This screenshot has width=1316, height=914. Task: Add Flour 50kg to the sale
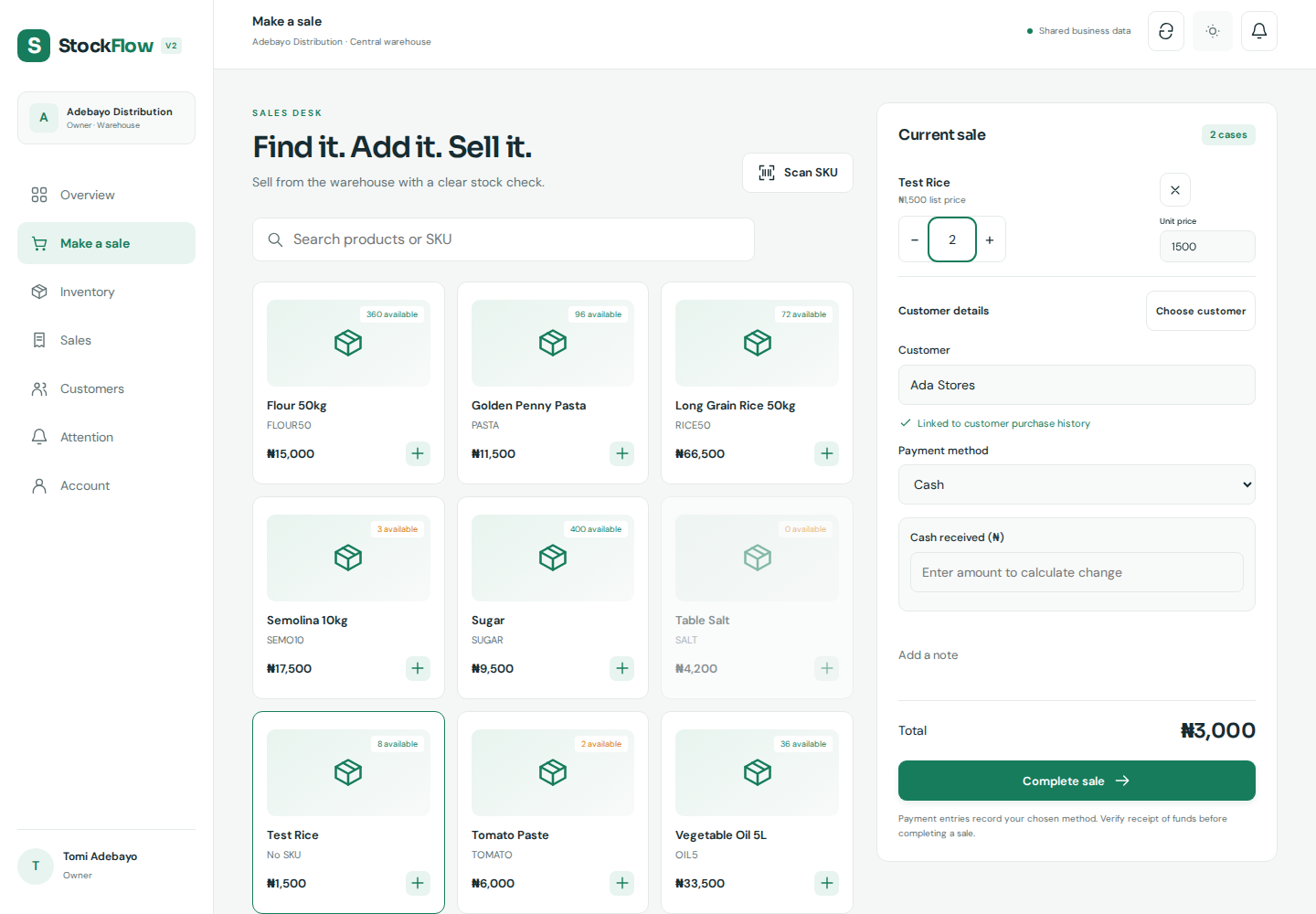point(418,453)
